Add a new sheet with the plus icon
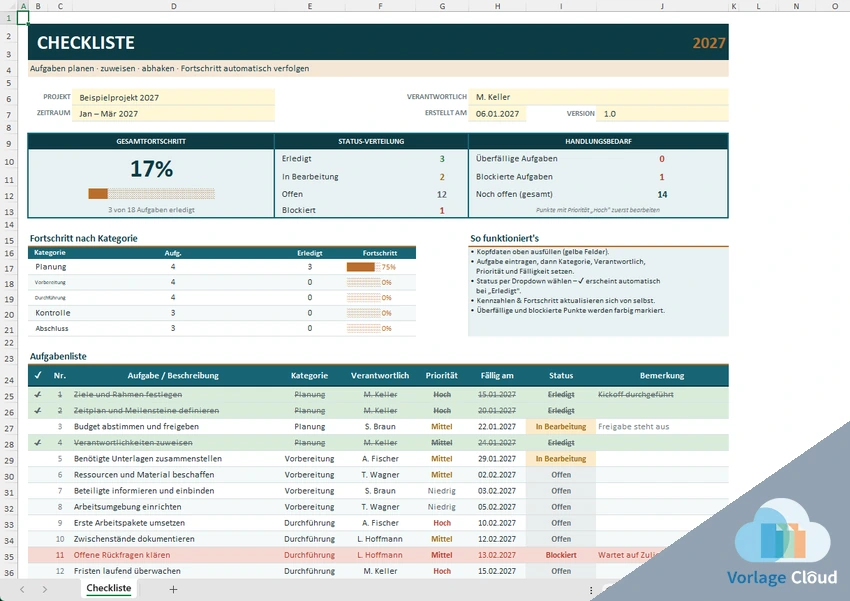 [x=173, y=589]
